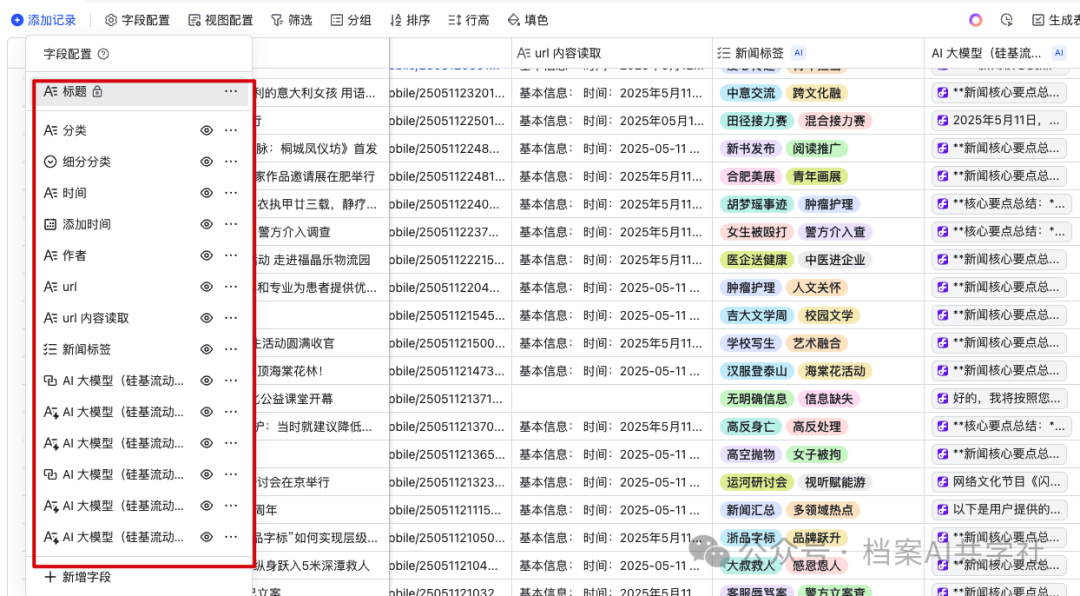Click the 中意交流 tag cell

[x=751, y=93]
